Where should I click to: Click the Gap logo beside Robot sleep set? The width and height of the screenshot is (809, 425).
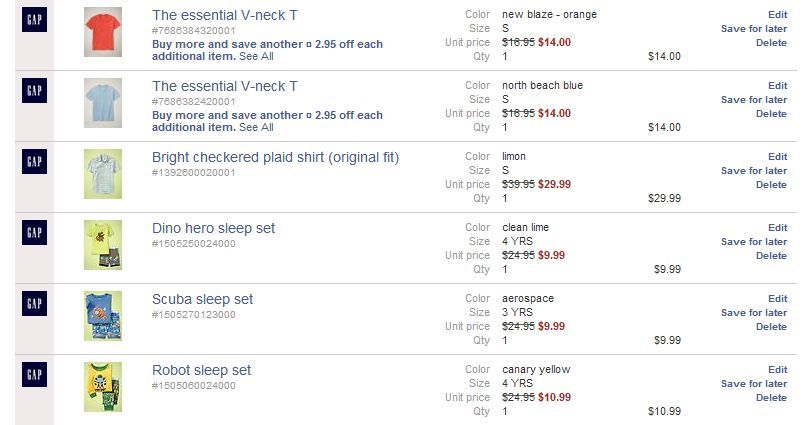point(34,375)
